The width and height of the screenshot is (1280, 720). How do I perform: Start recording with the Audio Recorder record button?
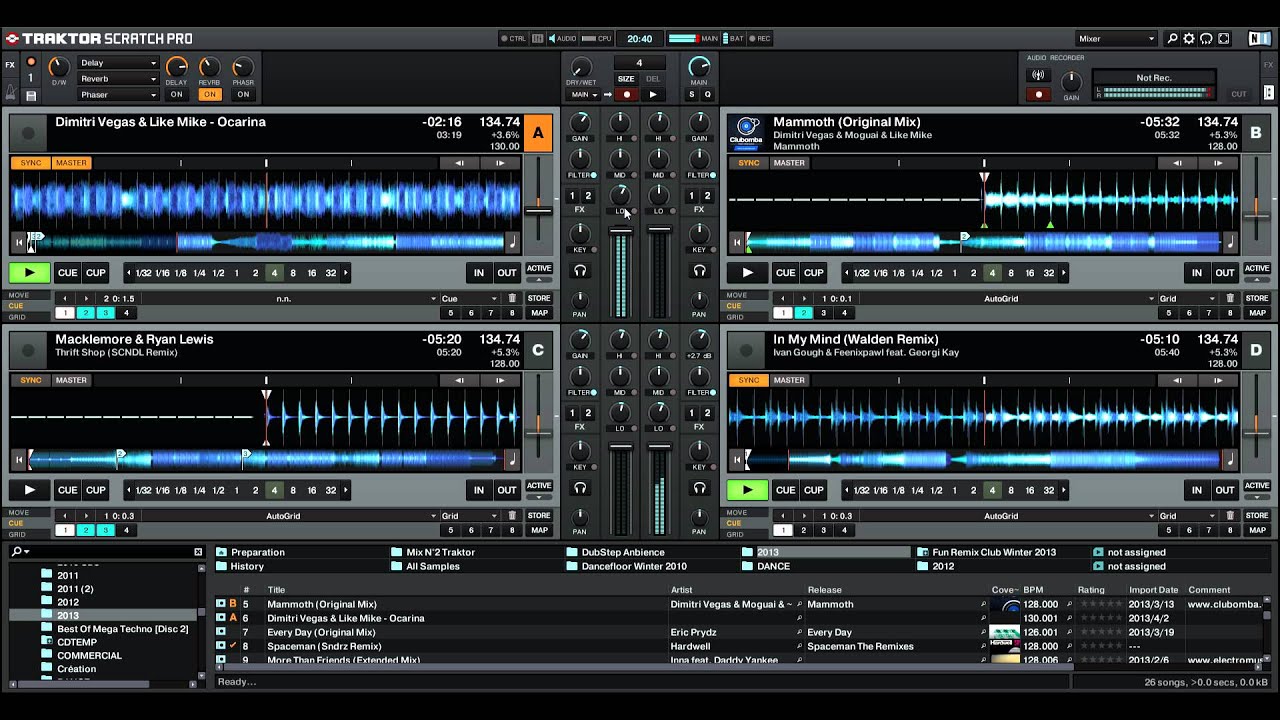pos(1038,95)
